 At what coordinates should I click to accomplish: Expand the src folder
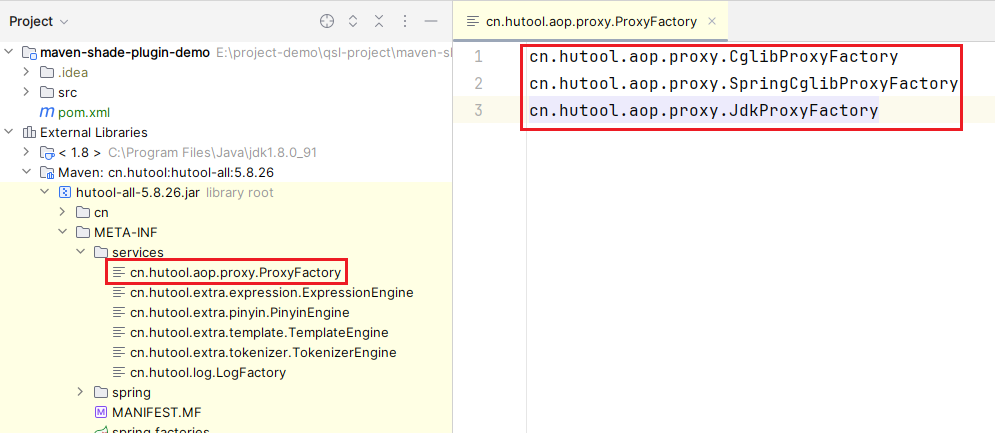(x=27, y=92)
